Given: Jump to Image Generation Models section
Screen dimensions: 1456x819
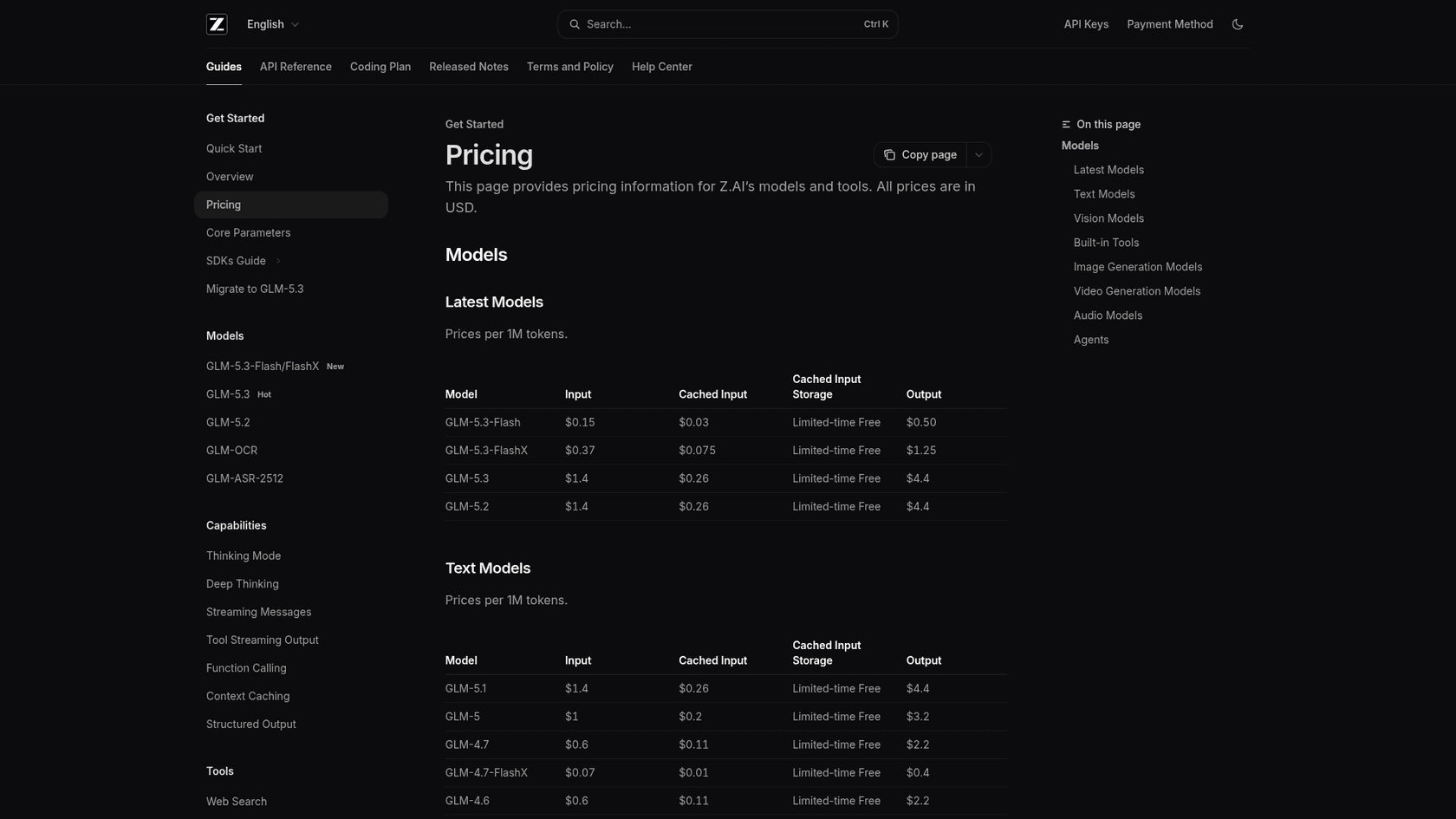Looking at the screenshot, I should click(1138, 267).
